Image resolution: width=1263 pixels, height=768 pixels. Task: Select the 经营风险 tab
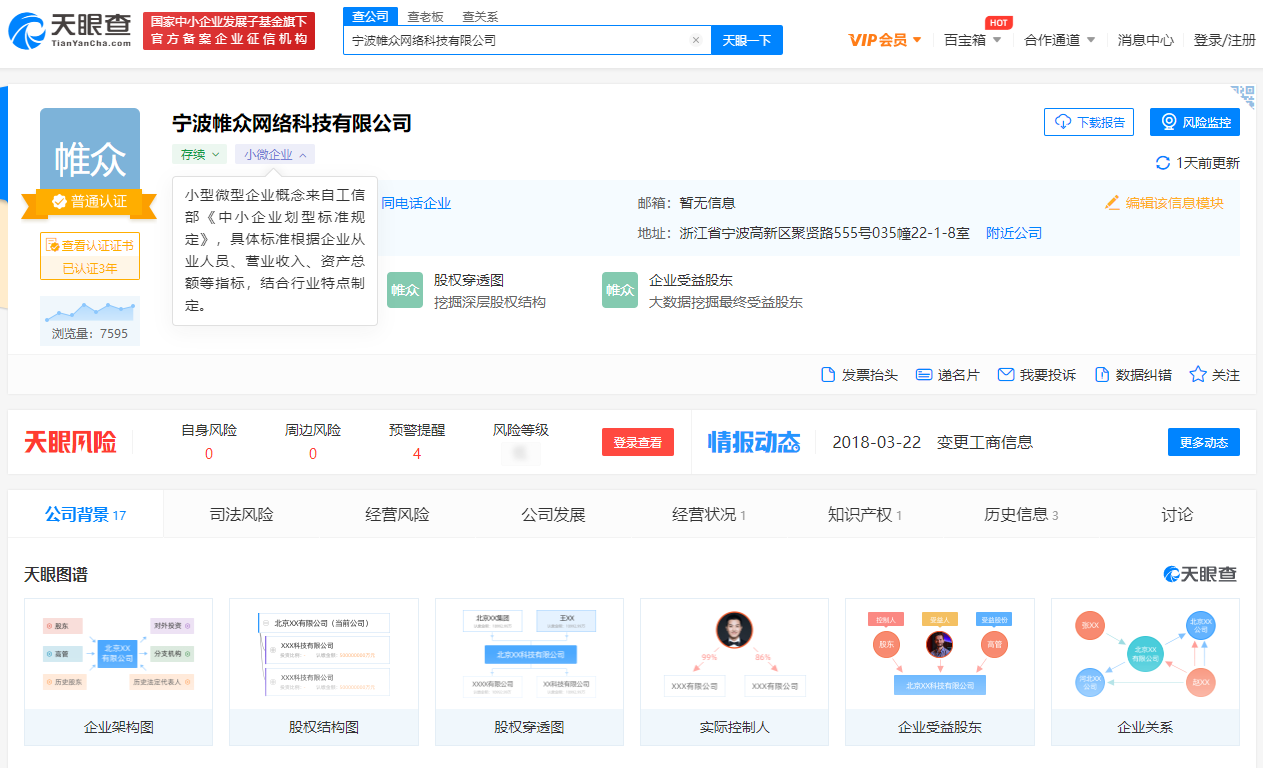(x=397, y=515)
